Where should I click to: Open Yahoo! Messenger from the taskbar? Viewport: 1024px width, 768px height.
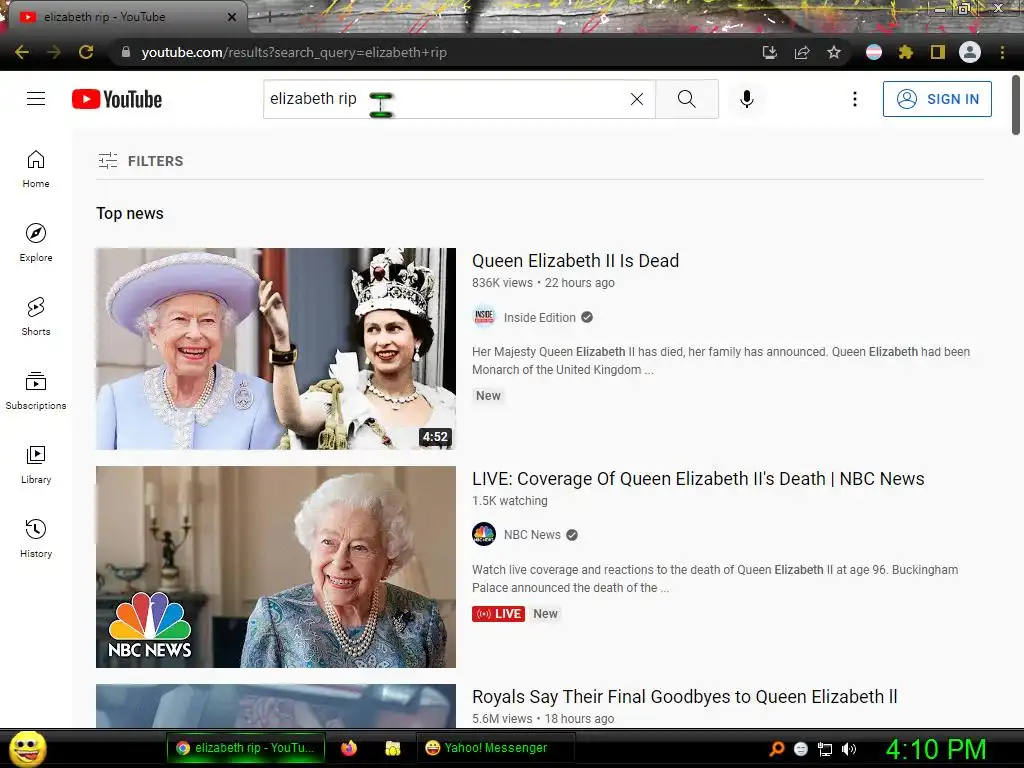click(495, 748)
